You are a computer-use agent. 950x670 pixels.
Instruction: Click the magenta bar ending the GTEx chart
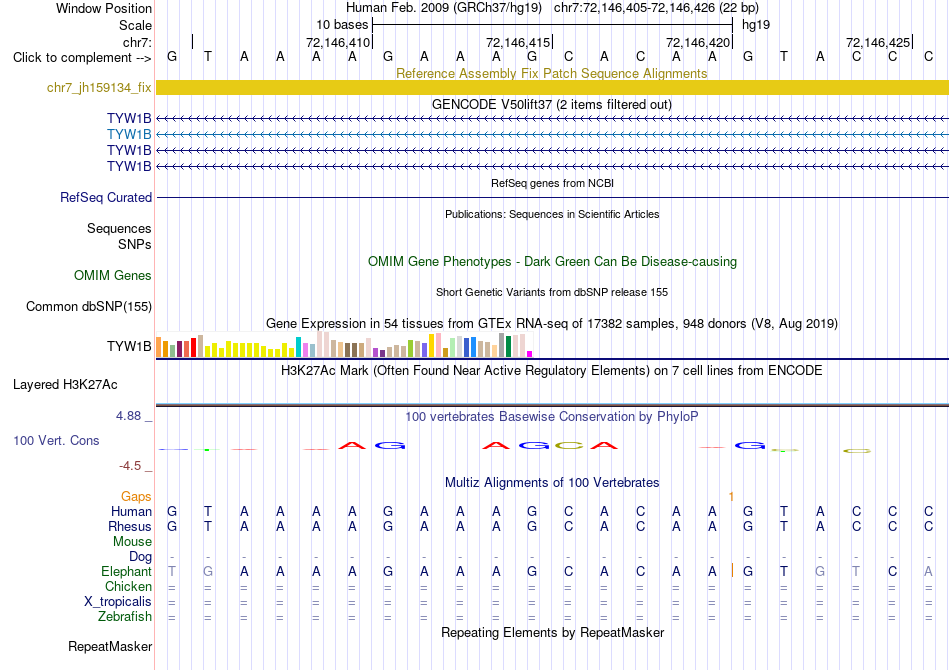point(530,354)
